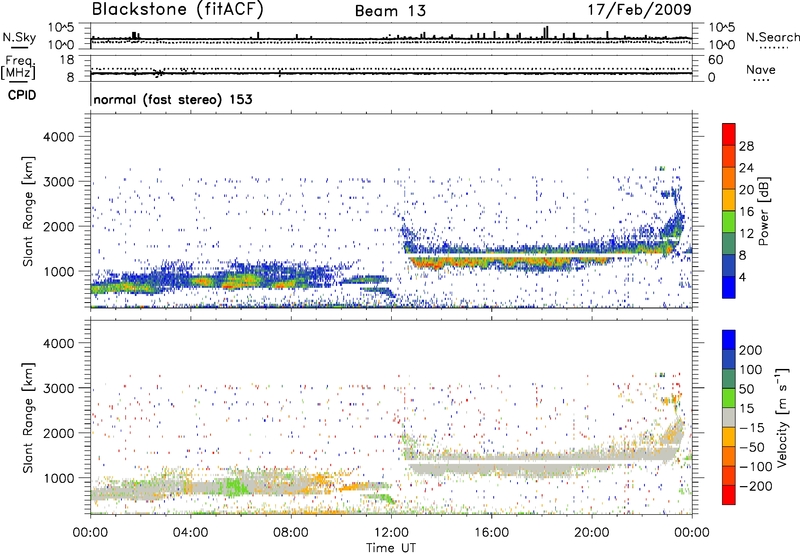Click the positive '50' Velocity color bar label
Screen dimensions: 800x554
[746, 389]
